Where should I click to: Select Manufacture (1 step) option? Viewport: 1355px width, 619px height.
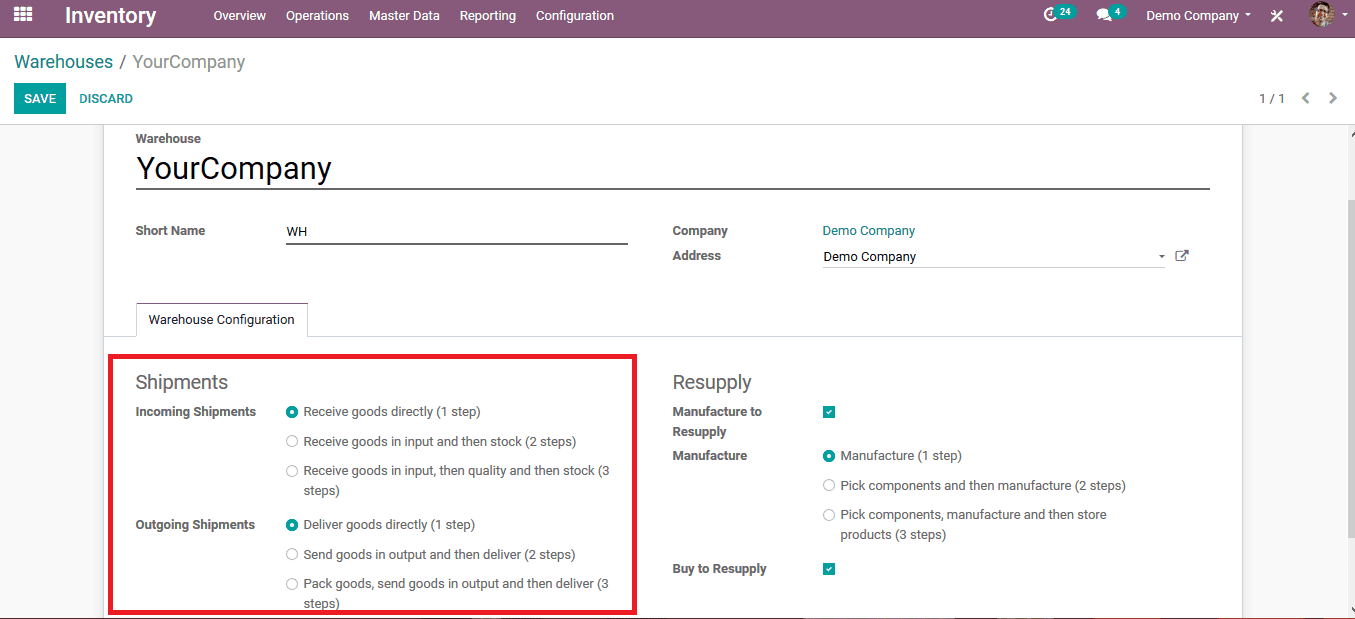coord(829,456)
